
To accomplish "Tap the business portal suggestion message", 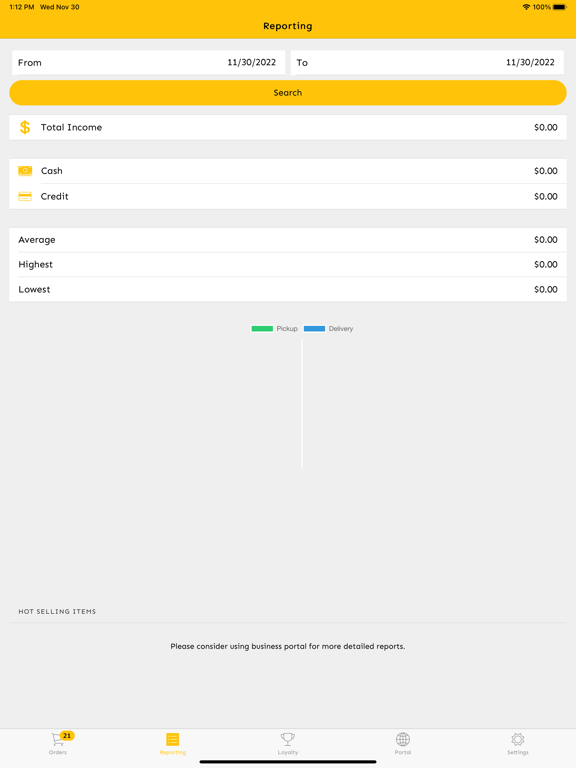I will [288, 647].
